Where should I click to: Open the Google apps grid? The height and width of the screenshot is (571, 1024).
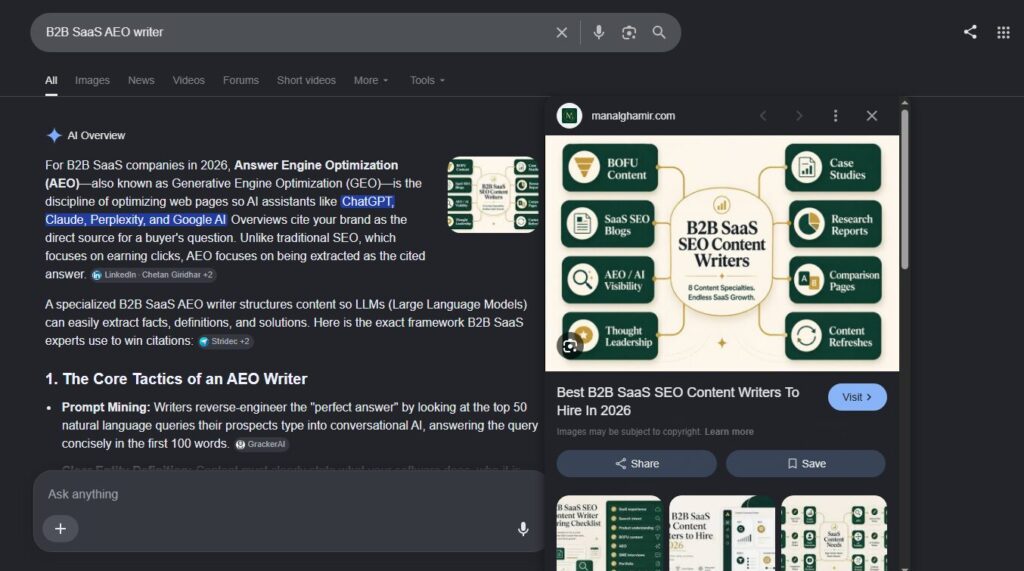coord(1004,33)
